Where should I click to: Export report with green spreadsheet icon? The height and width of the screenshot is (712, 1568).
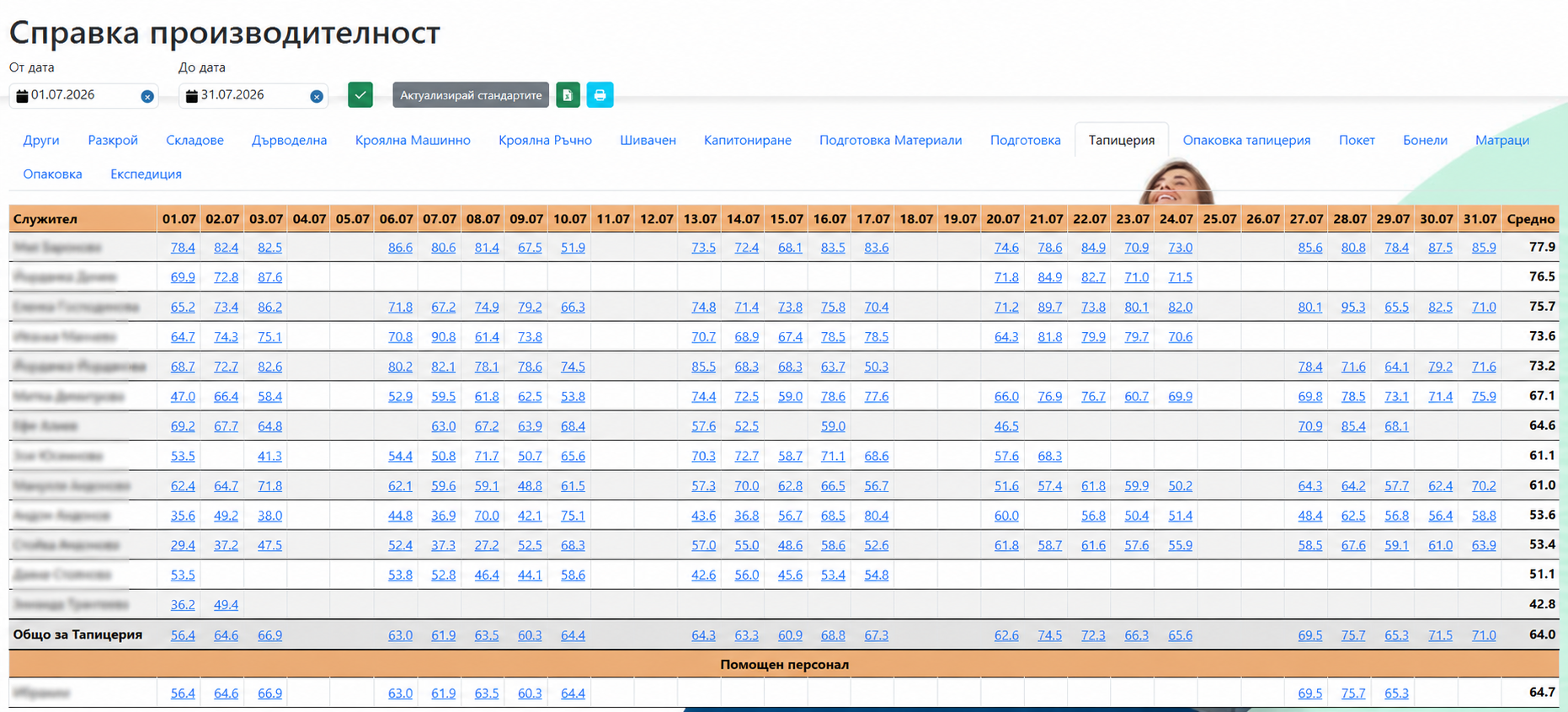click(568, 95)
